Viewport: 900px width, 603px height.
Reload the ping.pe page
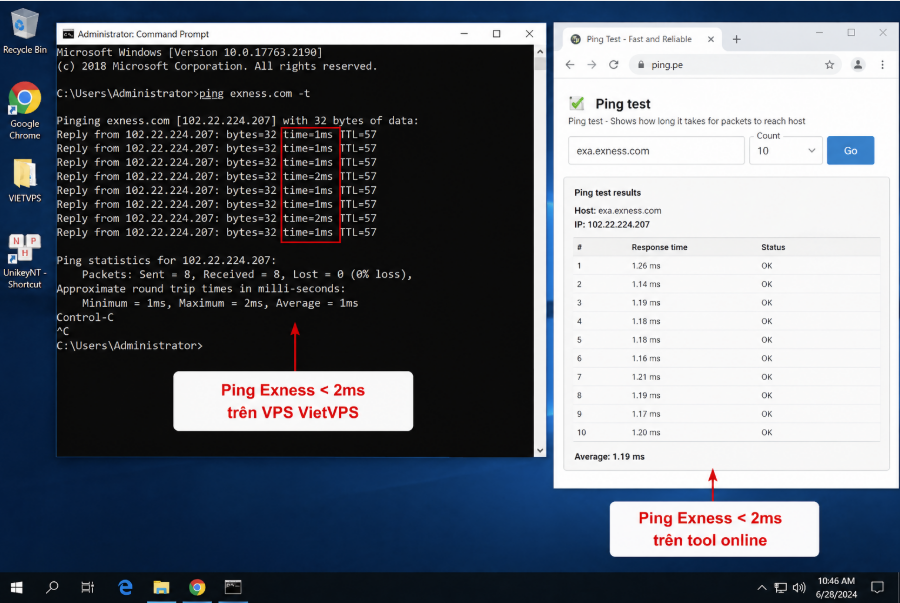[614, 65]
